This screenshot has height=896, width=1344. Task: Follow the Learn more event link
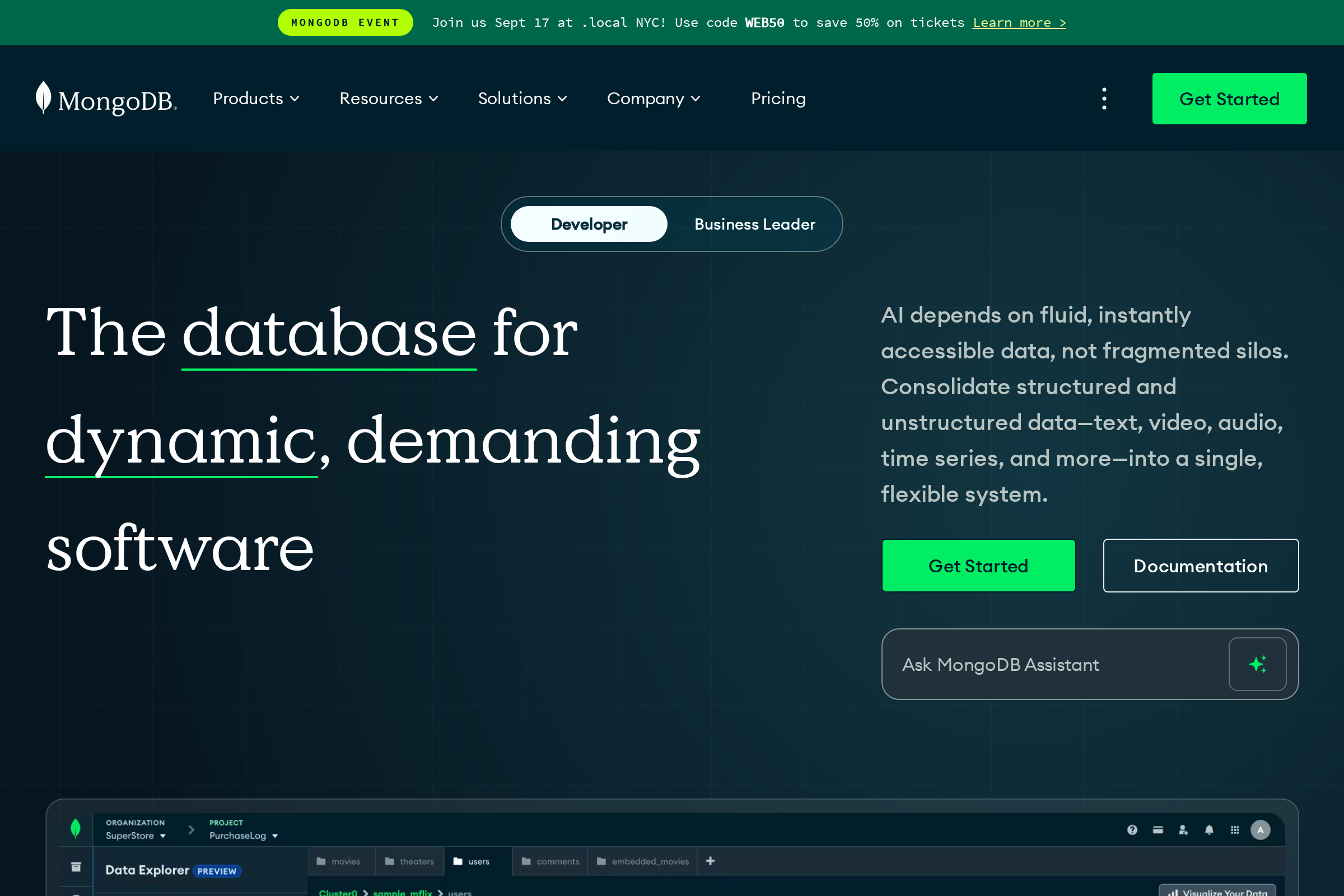[1019, 22]
